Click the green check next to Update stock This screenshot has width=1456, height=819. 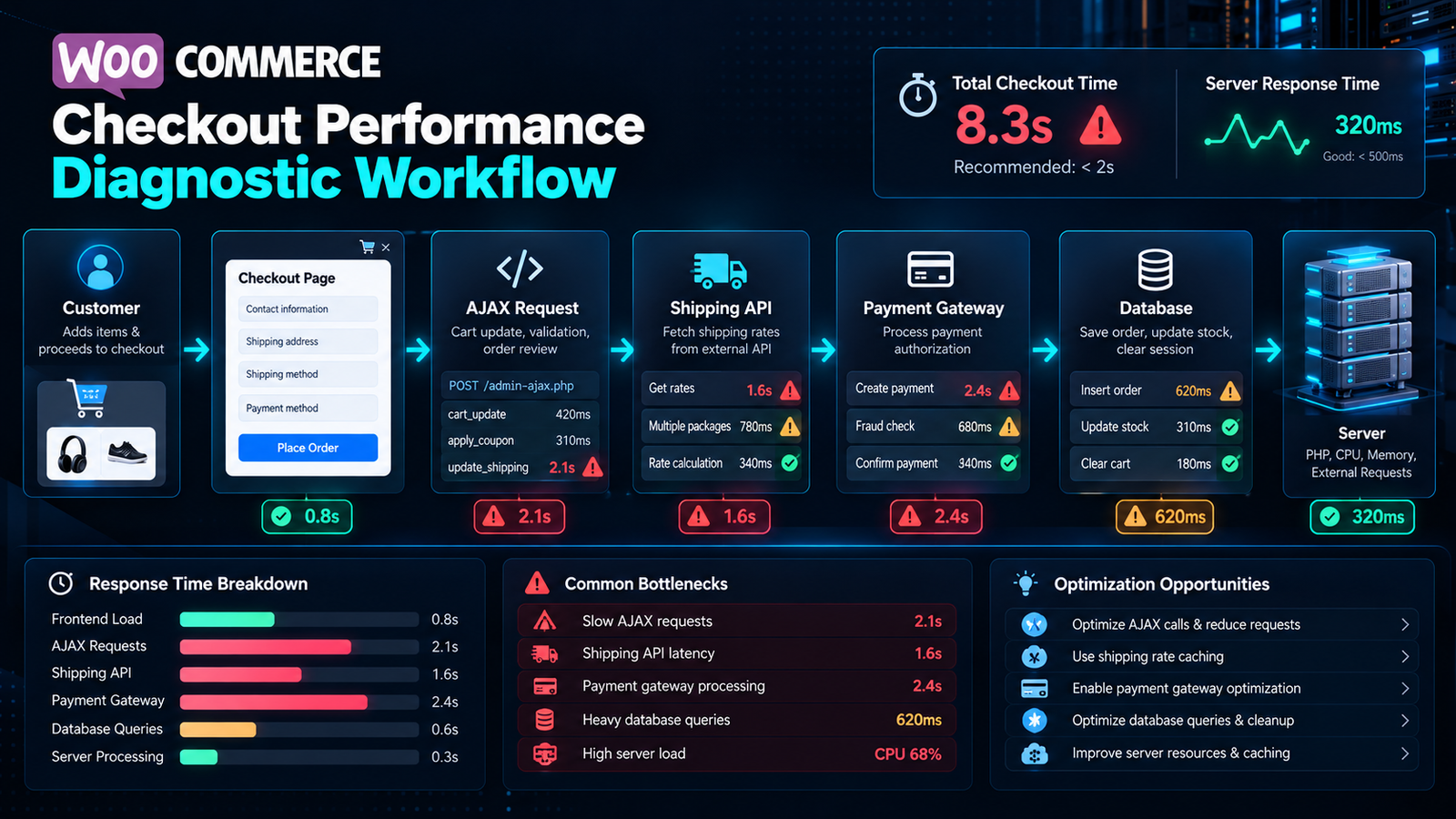click(x=1230, y=427)
